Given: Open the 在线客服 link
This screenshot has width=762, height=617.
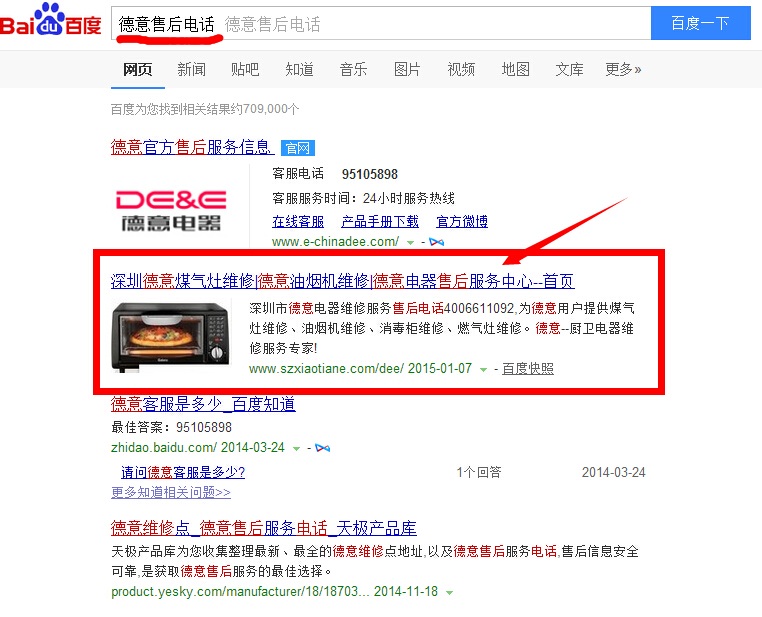Looking at the screenshot, I should pos(298,222).
